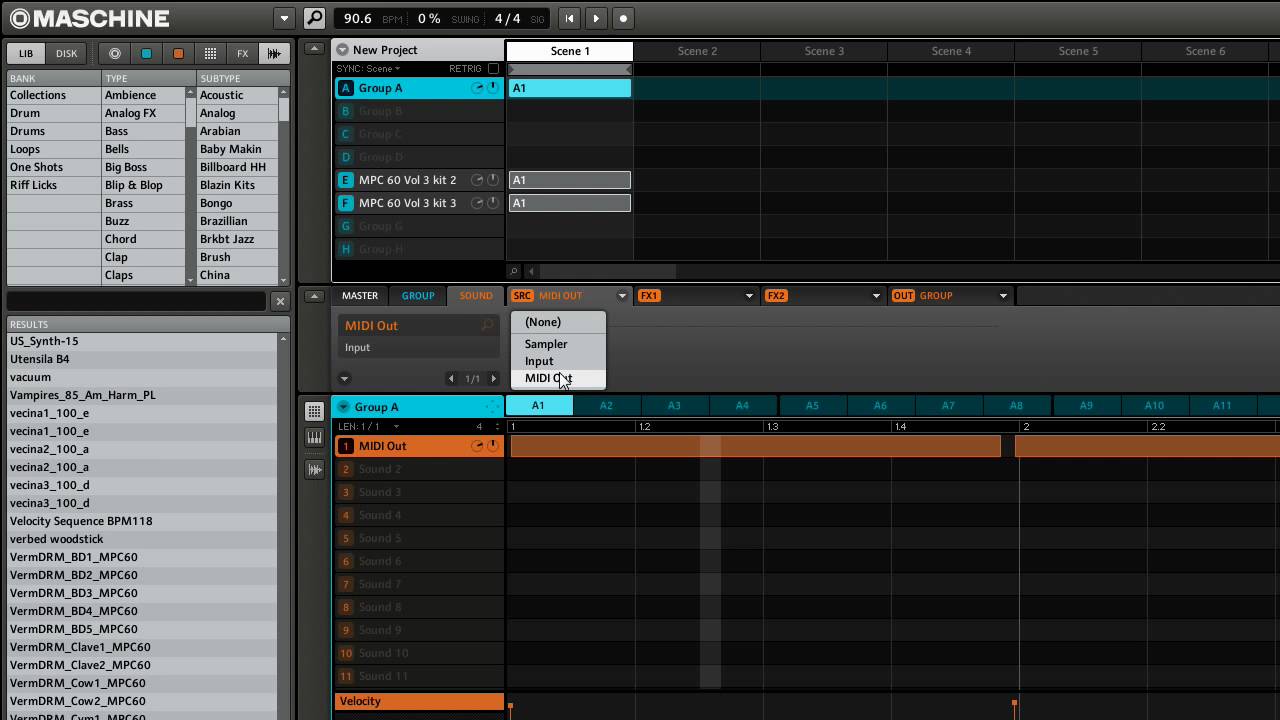
Task: Switch browser to LIB tab
Action: [26, 53]
